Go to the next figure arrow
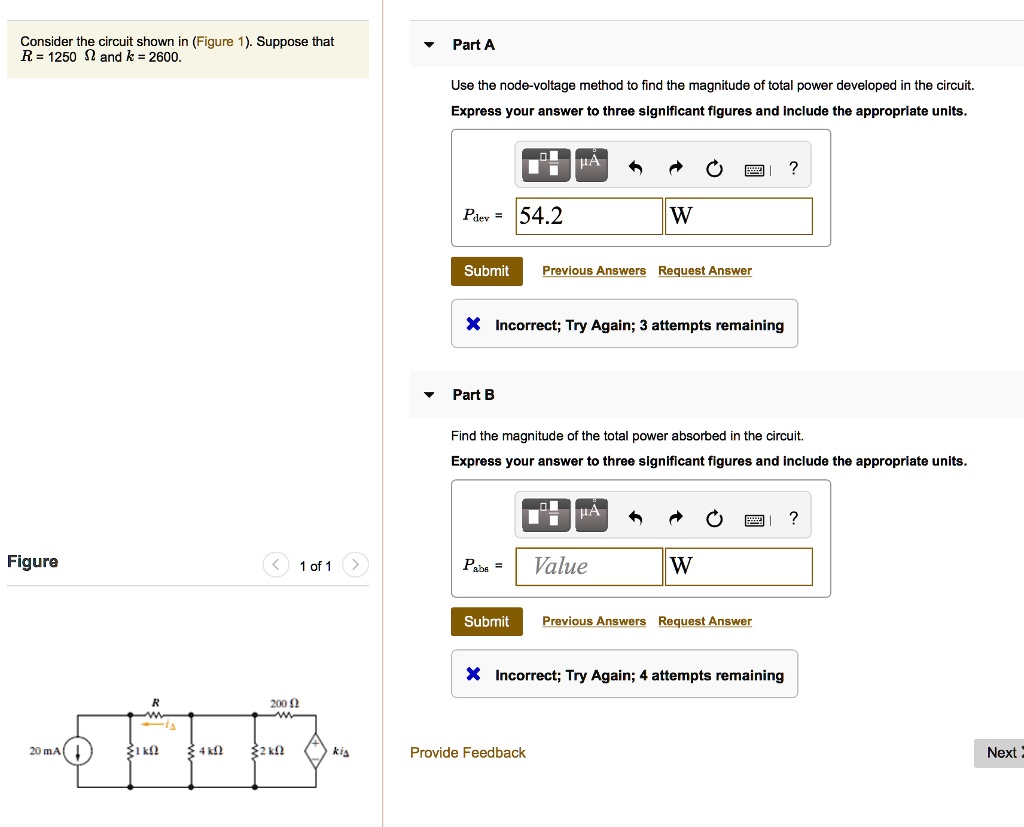 [x=356, y=566]
